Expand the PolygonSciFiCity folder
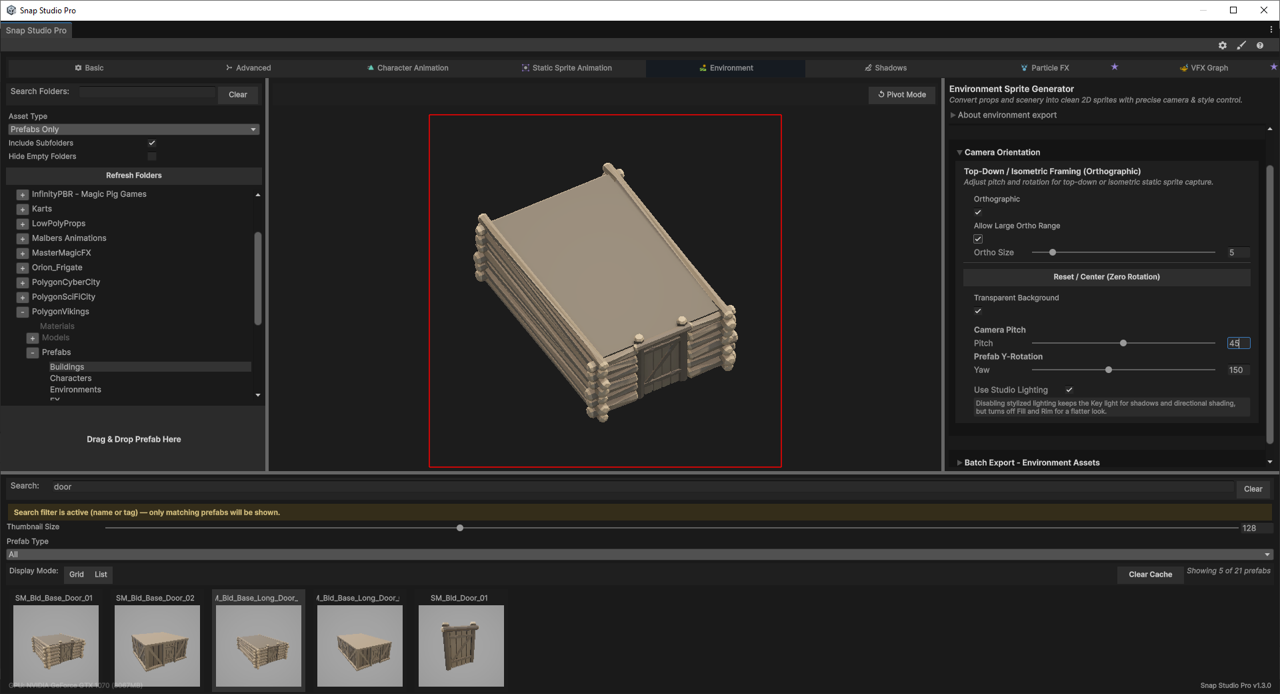The width and height of the screenshot is (1280, 694). click(22, 297)
